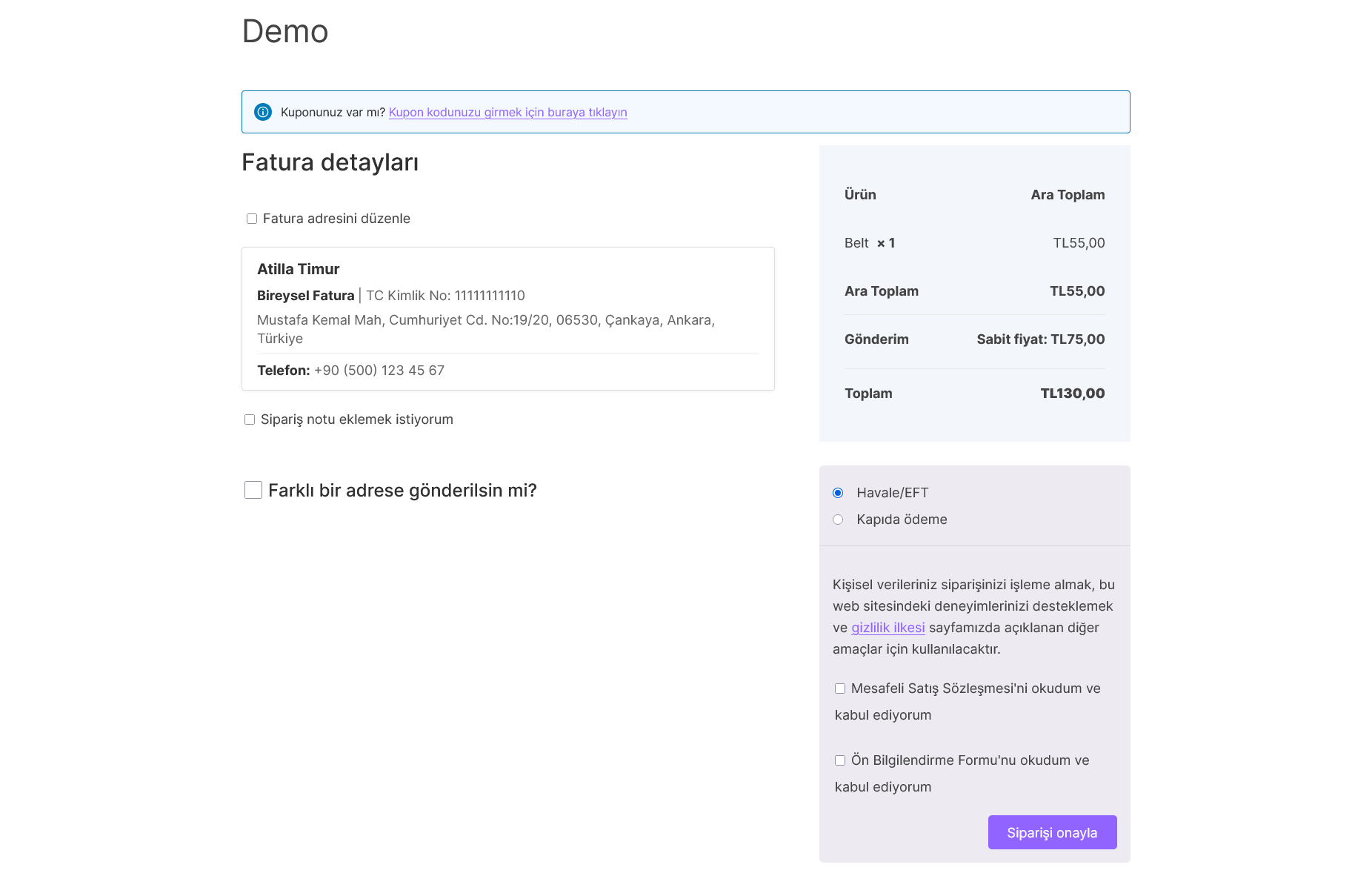Click the Mustafa Kemal Mah address text

coord(486,329)
